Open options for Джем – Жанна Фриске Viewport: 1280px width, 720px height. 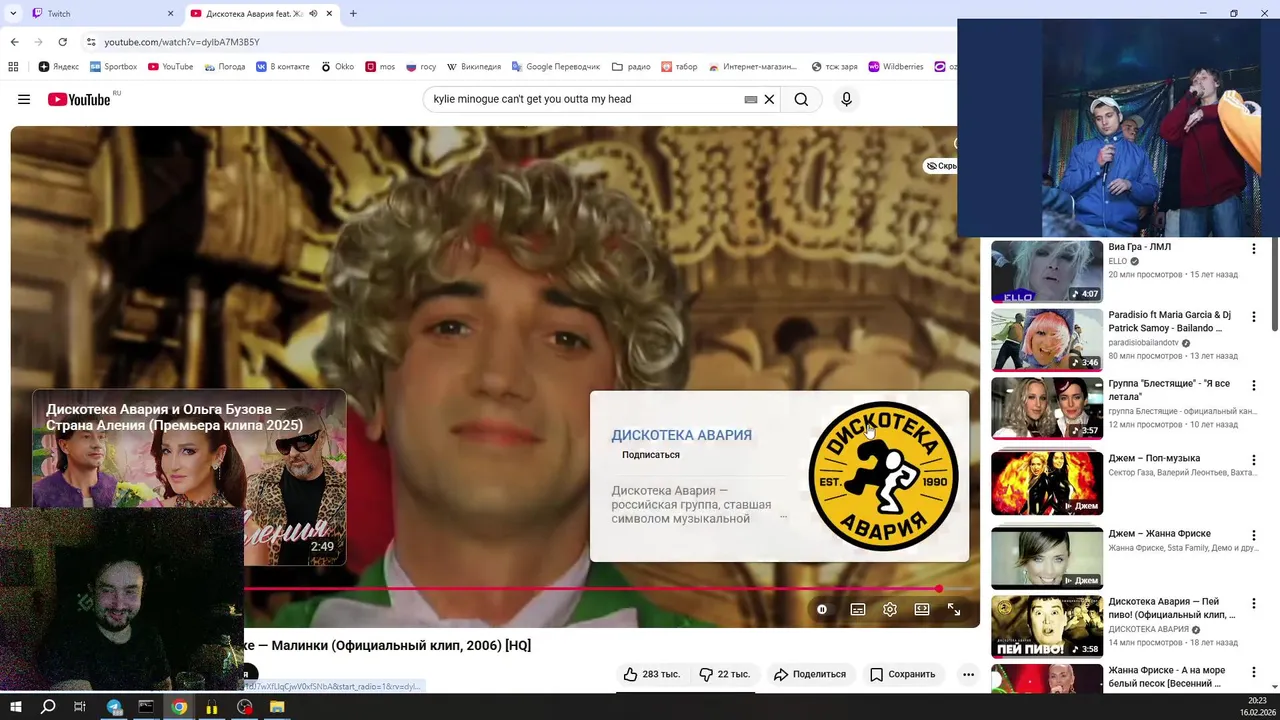click(x=1253, y=535)
